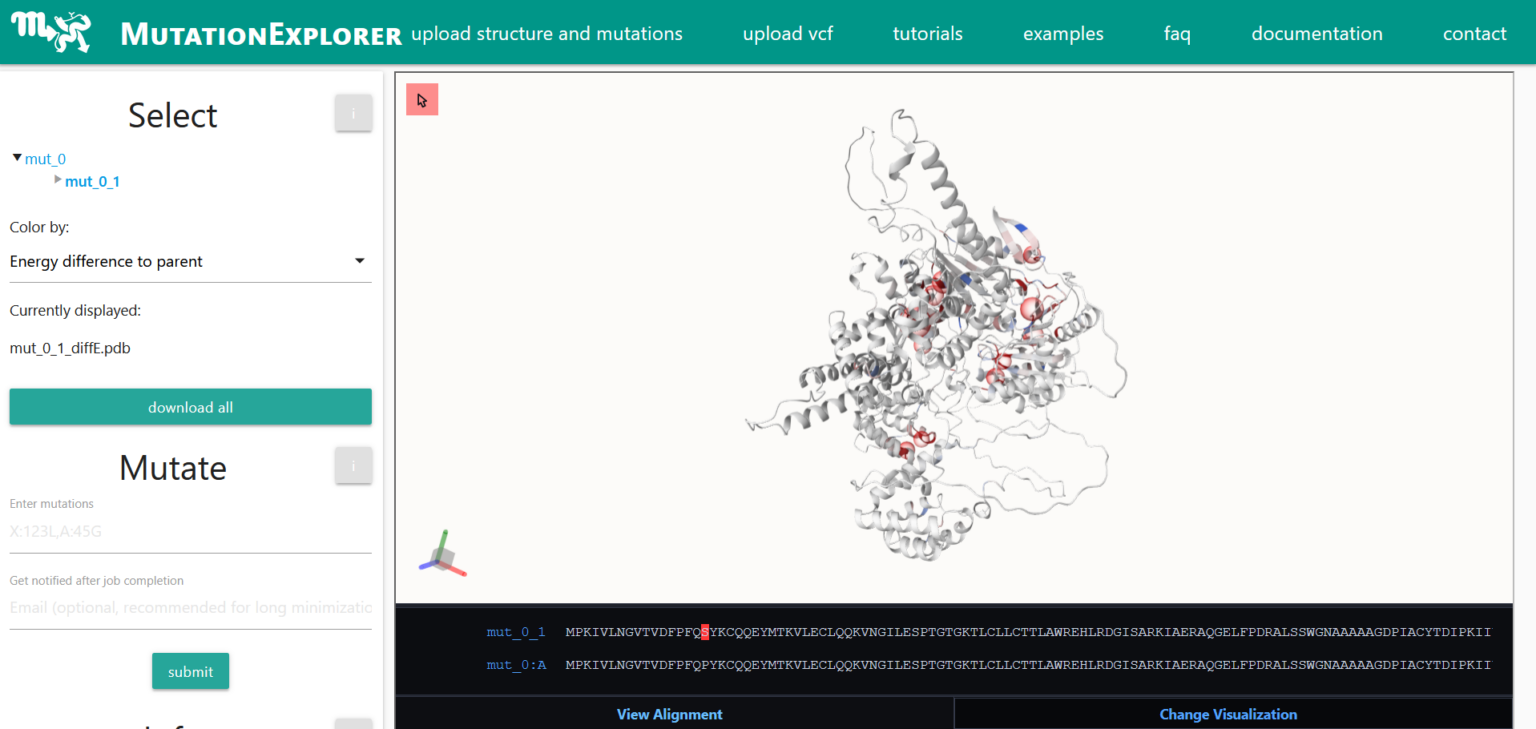Open the info tooltip next to Mutate
Image resolution: width=1536 pixels, height=729 pixels.
[353, 465]
